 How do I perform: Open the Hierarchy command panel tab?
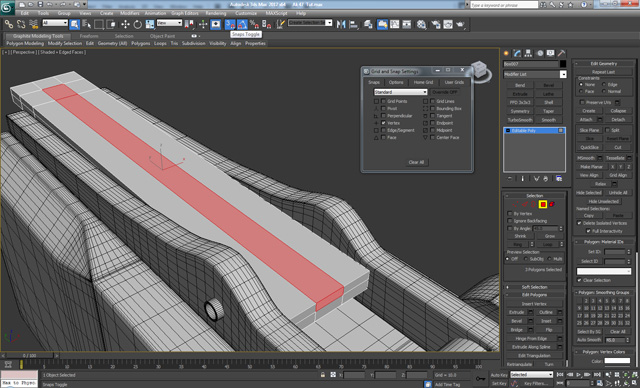pyautogui.click(x=529, y=53)
